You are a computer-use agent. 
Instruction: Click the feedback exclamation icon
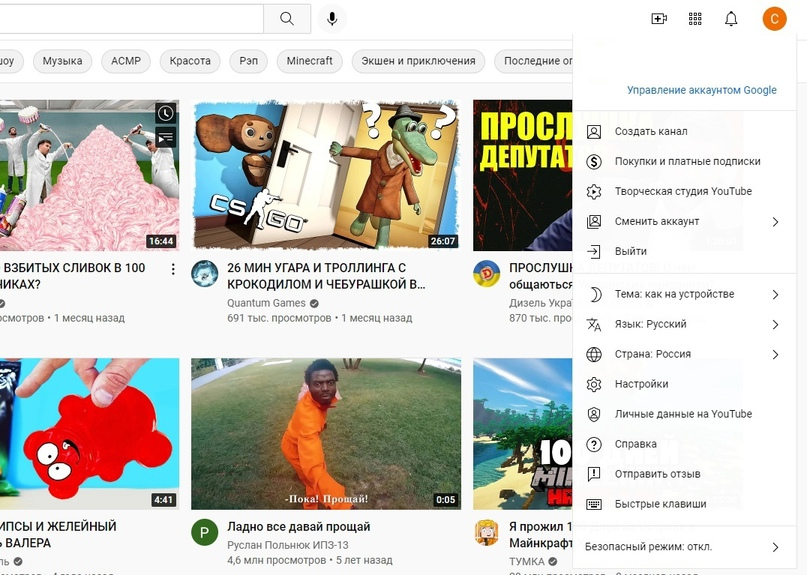tap(594, 474)
